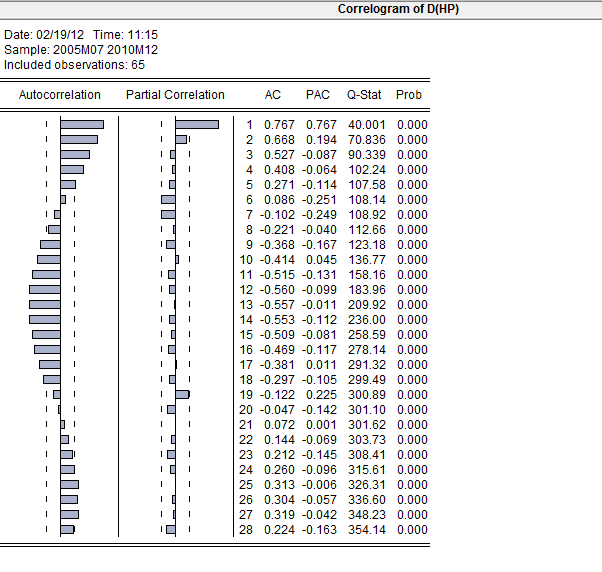Click the Correlogram of D(HP) title
Image resolution: width=602 pixels, height=572 pixels.
pyautogui.click(x=398, y=9)
